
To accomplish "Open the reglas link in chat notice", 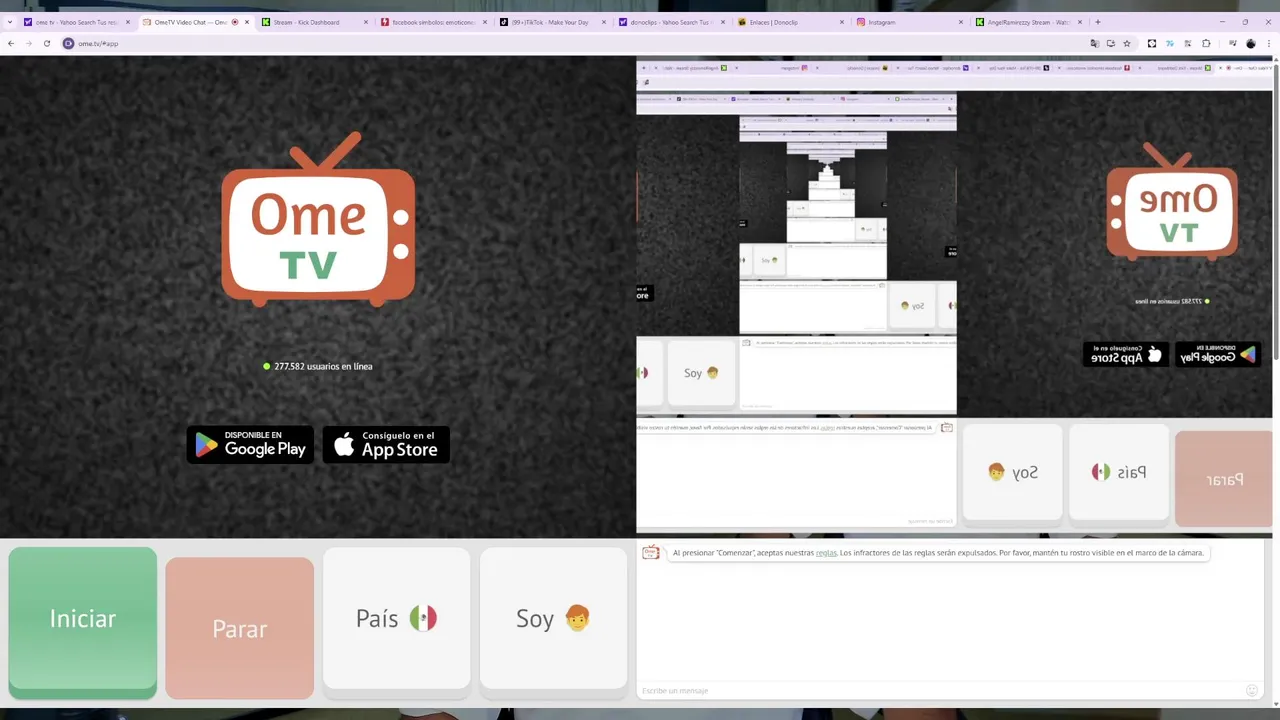I will pyautogui.click(x=826, y=552).
